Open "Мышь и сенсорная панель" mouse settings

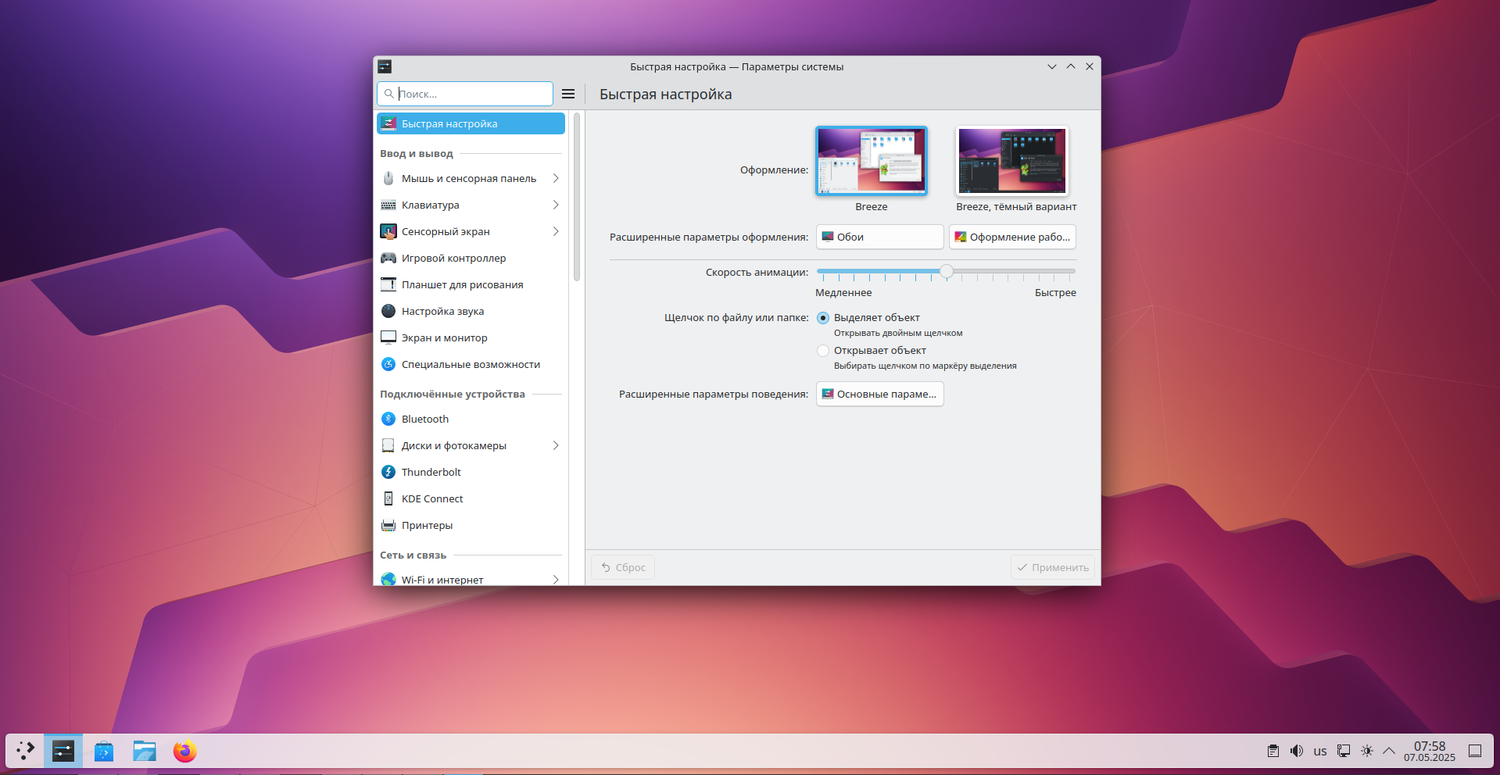pyautogui.click(x=471, y=178)
